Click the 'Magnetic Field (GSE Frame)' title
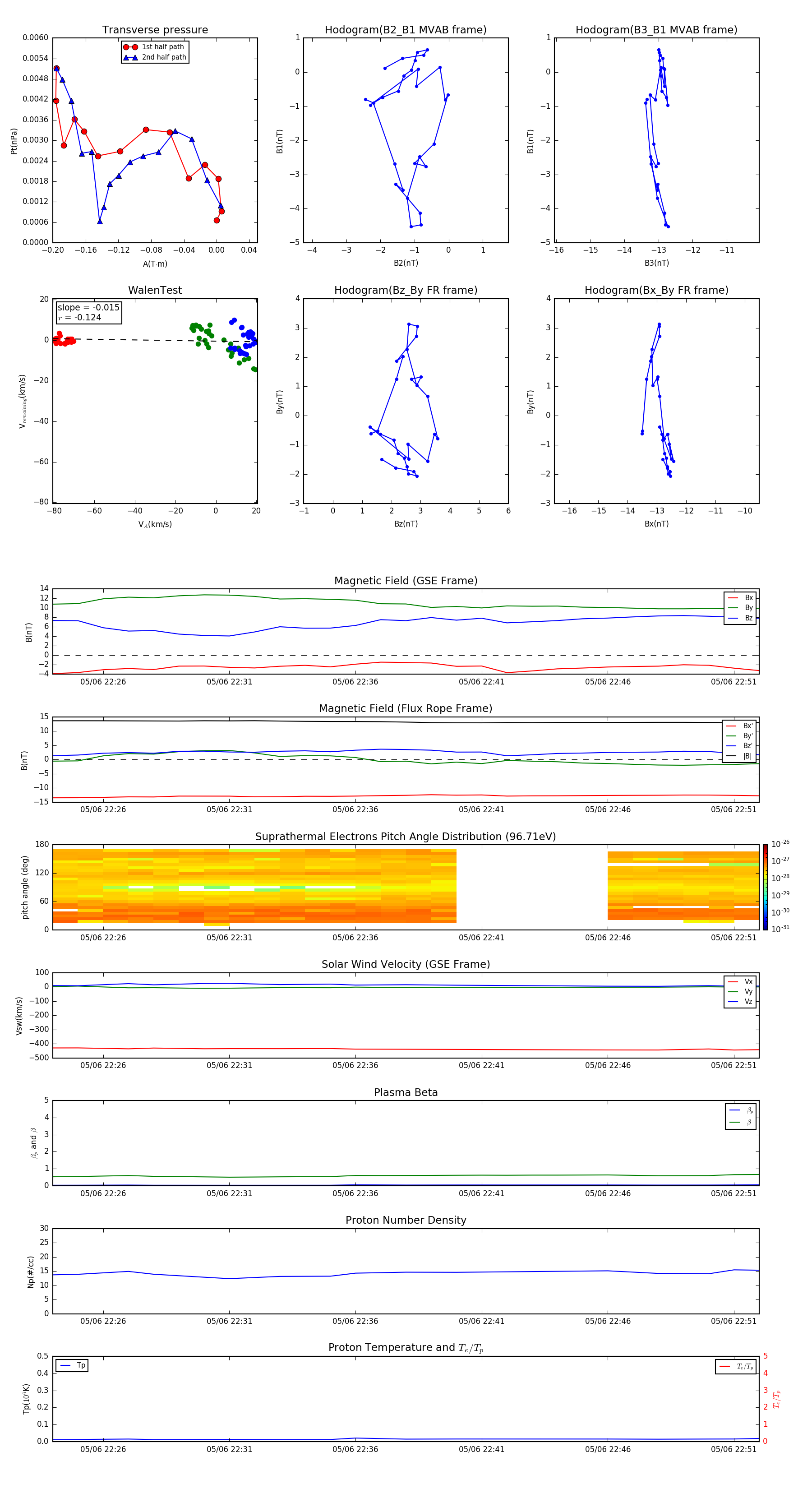 [406, 581]
